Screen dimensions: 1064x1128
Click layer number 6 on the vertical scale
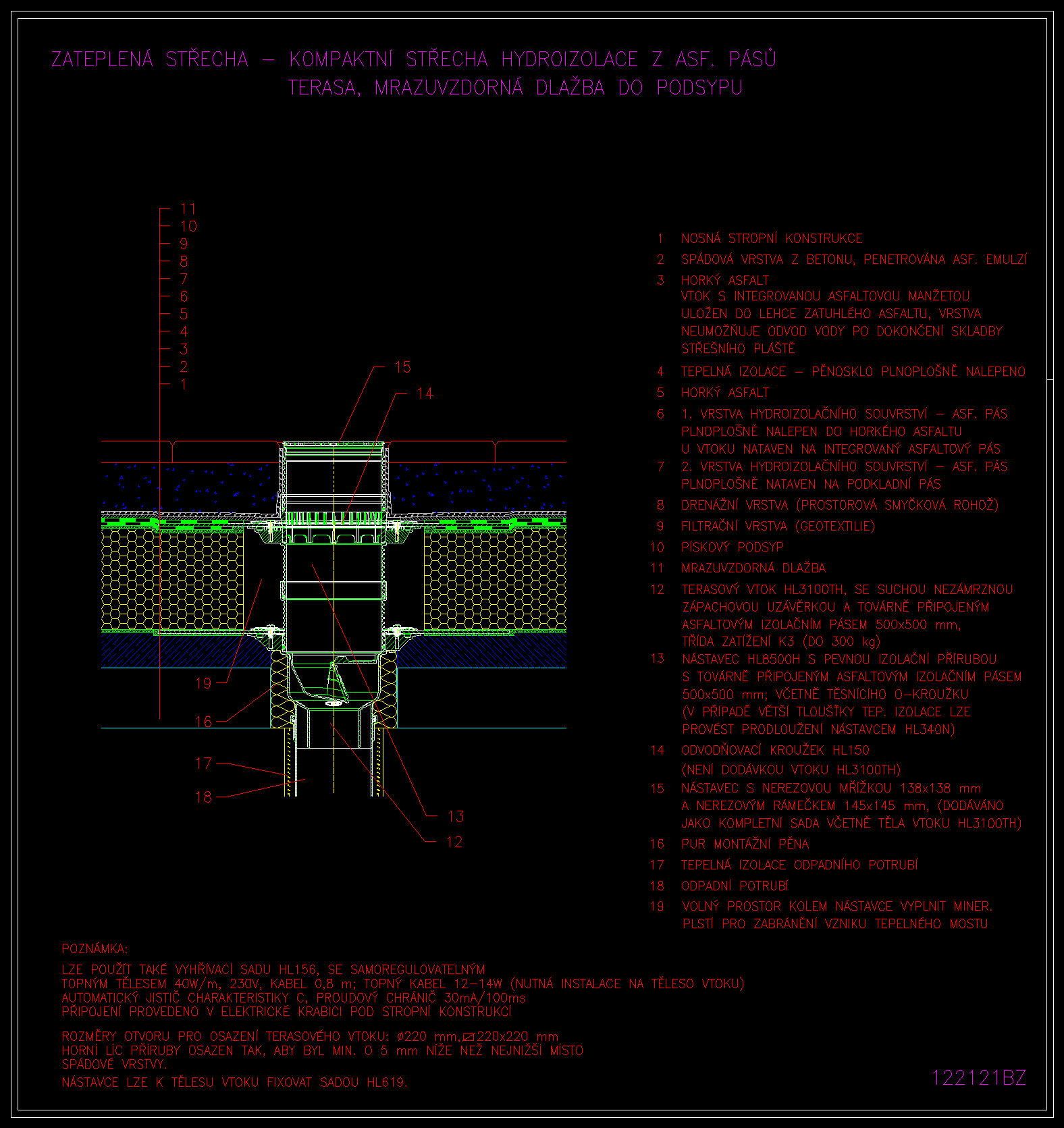point(184,297)
